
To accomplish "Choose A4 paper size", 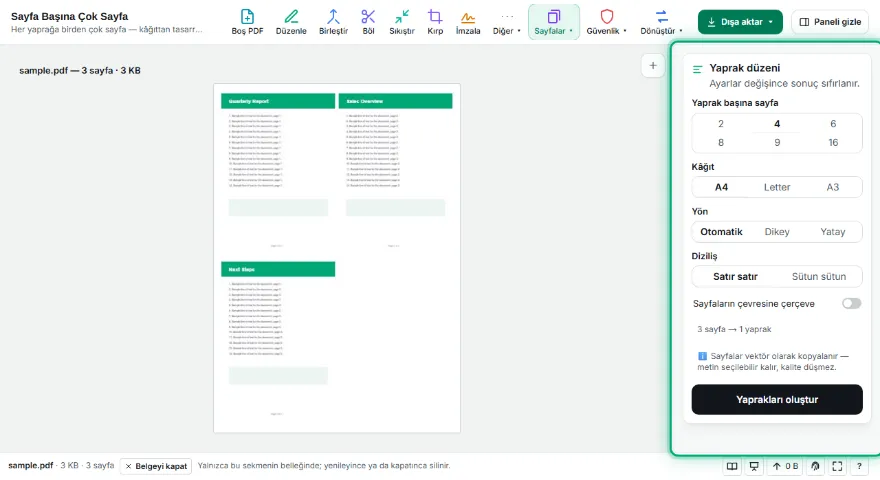I will pyautogui.click(x=721, y=187).
